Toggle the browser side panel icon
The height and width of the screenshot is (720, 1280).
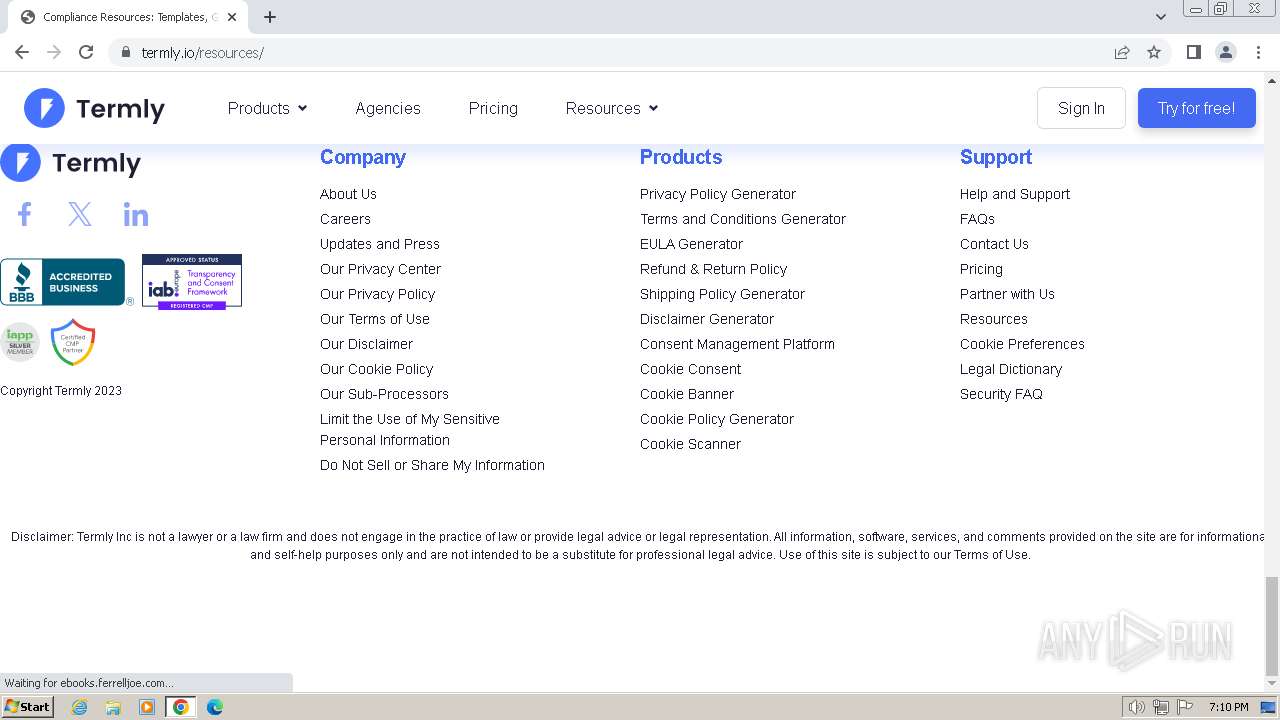[1193, 52]
